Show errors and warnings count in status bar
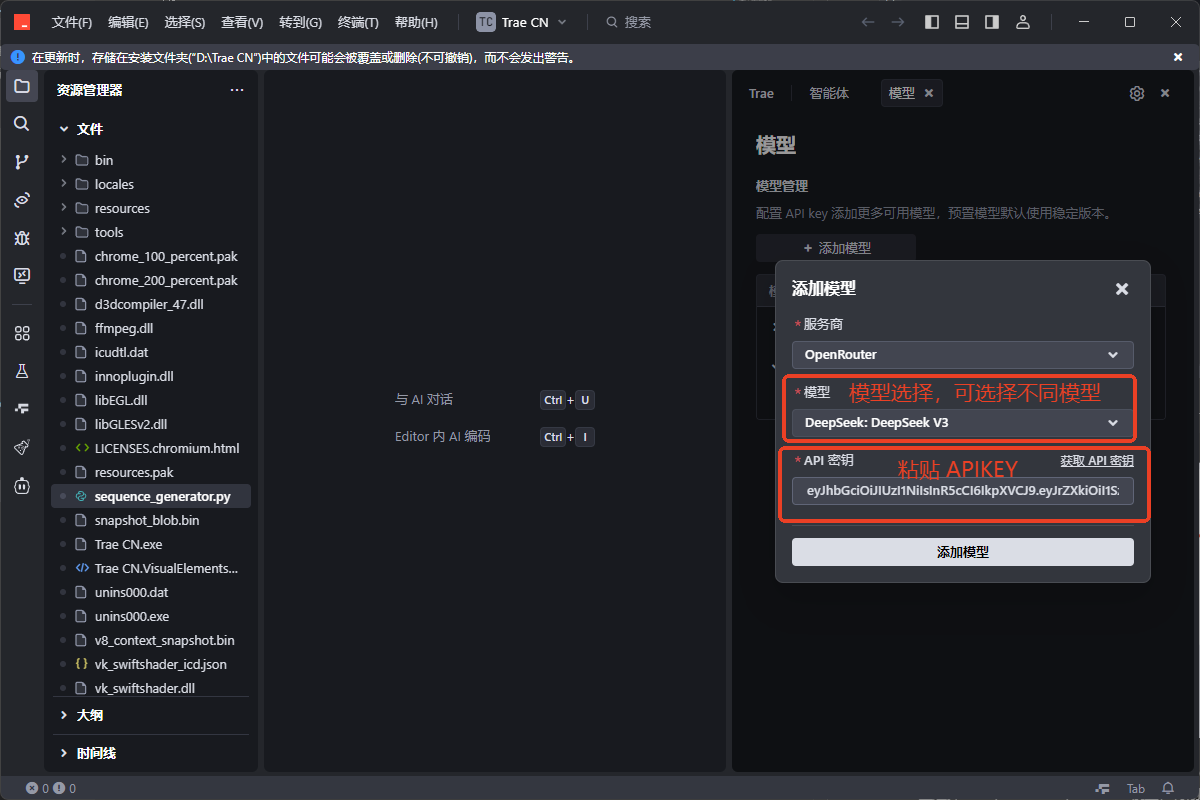Image resolution: width=1200 pixels, height=800 pixels. click(x=51, y=789)
